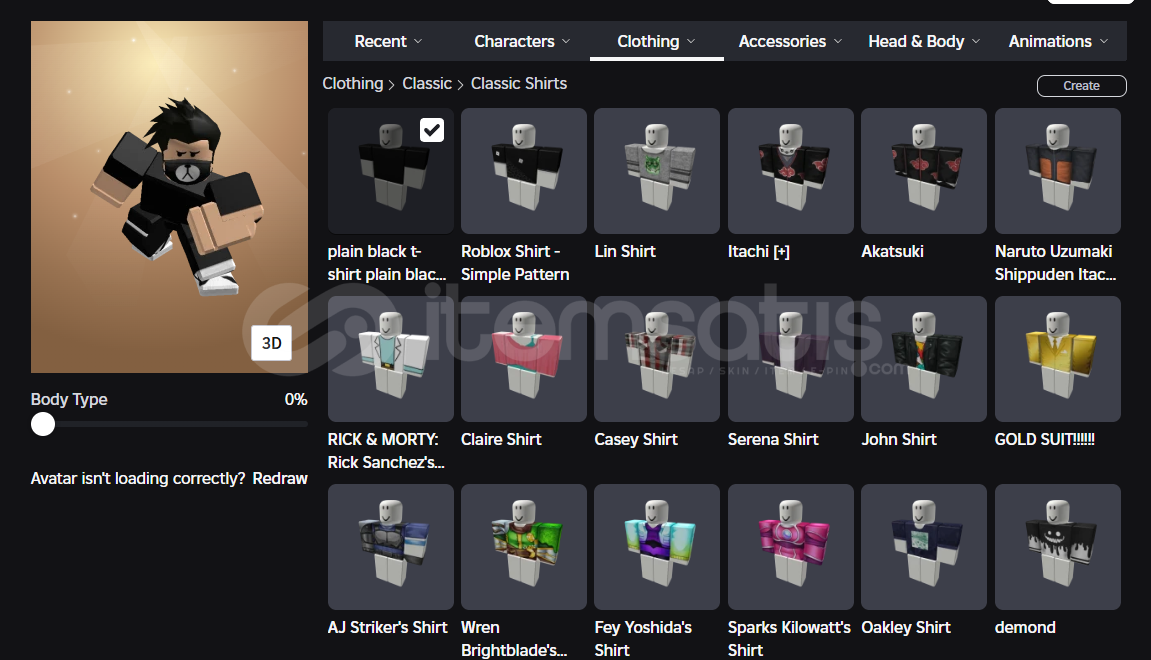Screen dimensions: 1151x660
Task: Open the Animations tab
Action: point(1059,41)
